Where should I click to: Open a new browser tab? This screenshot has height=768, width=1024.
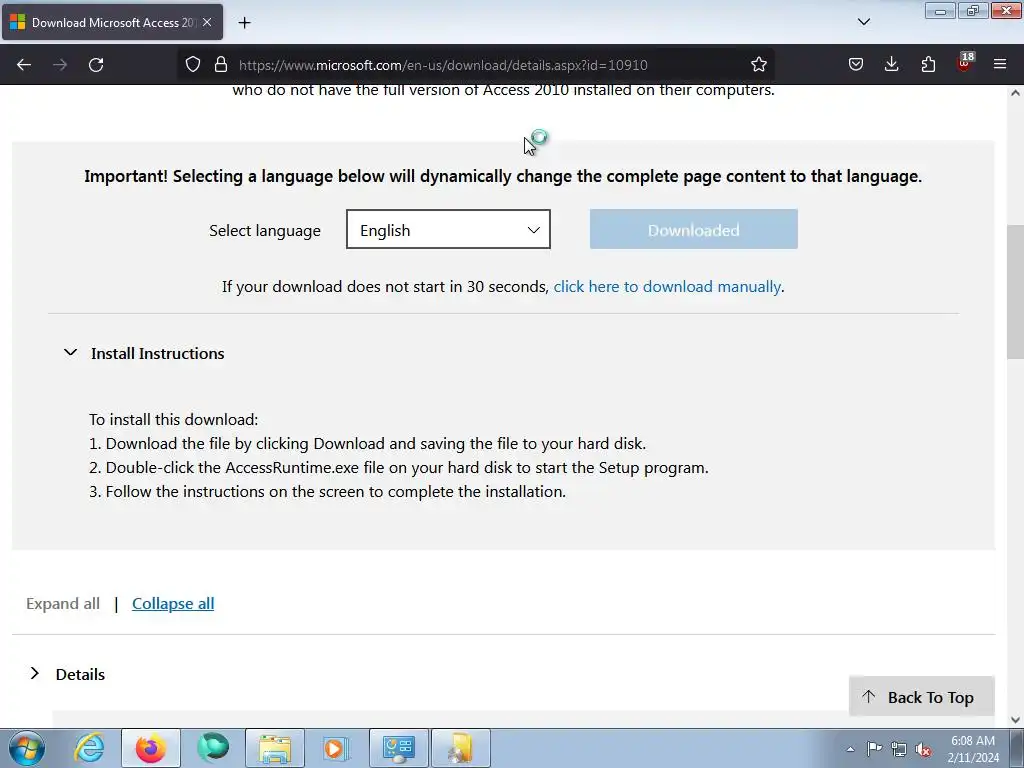[x=244, y=23]
